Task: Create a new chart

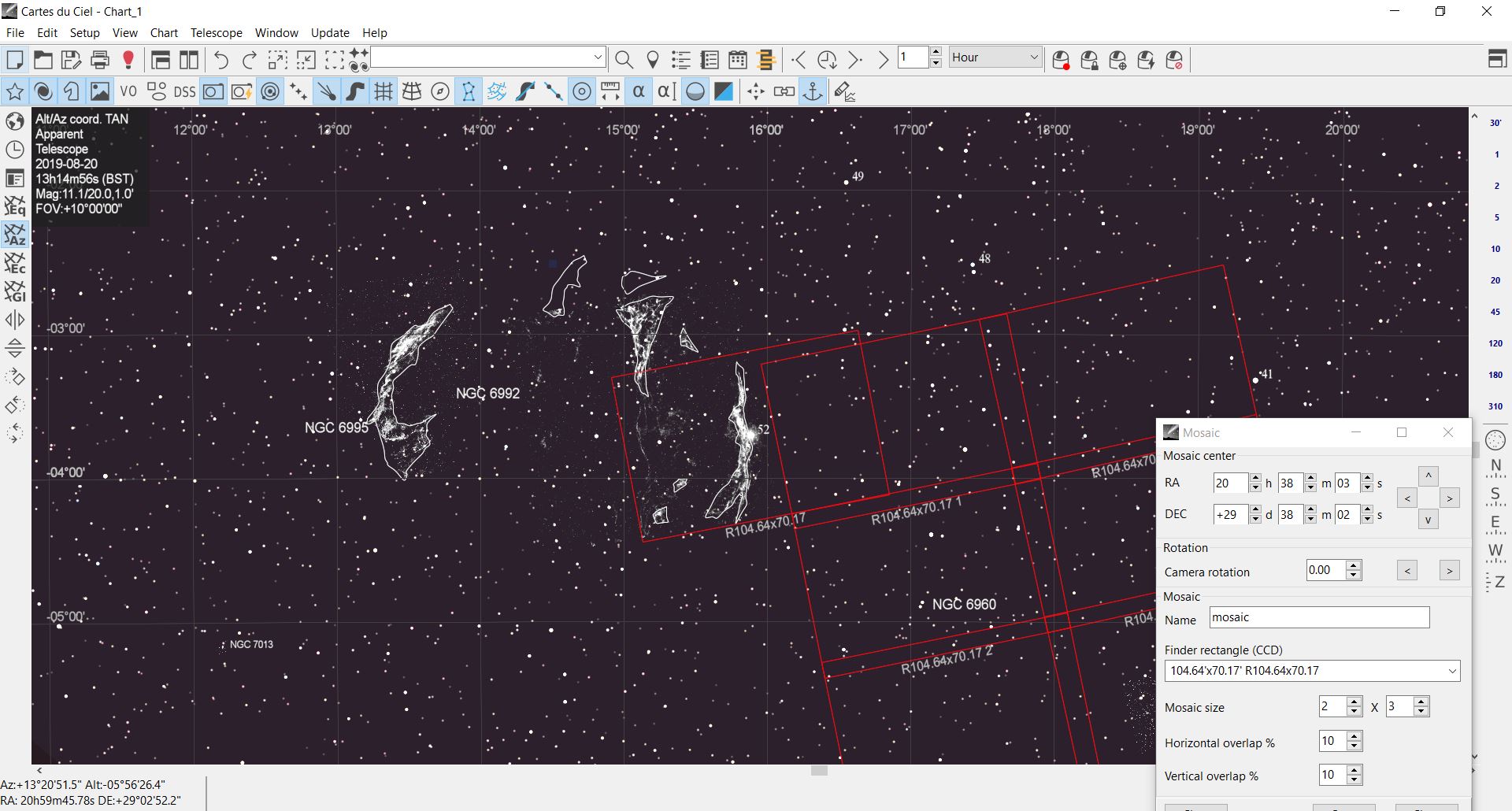Action: click(x=15, y=60)
